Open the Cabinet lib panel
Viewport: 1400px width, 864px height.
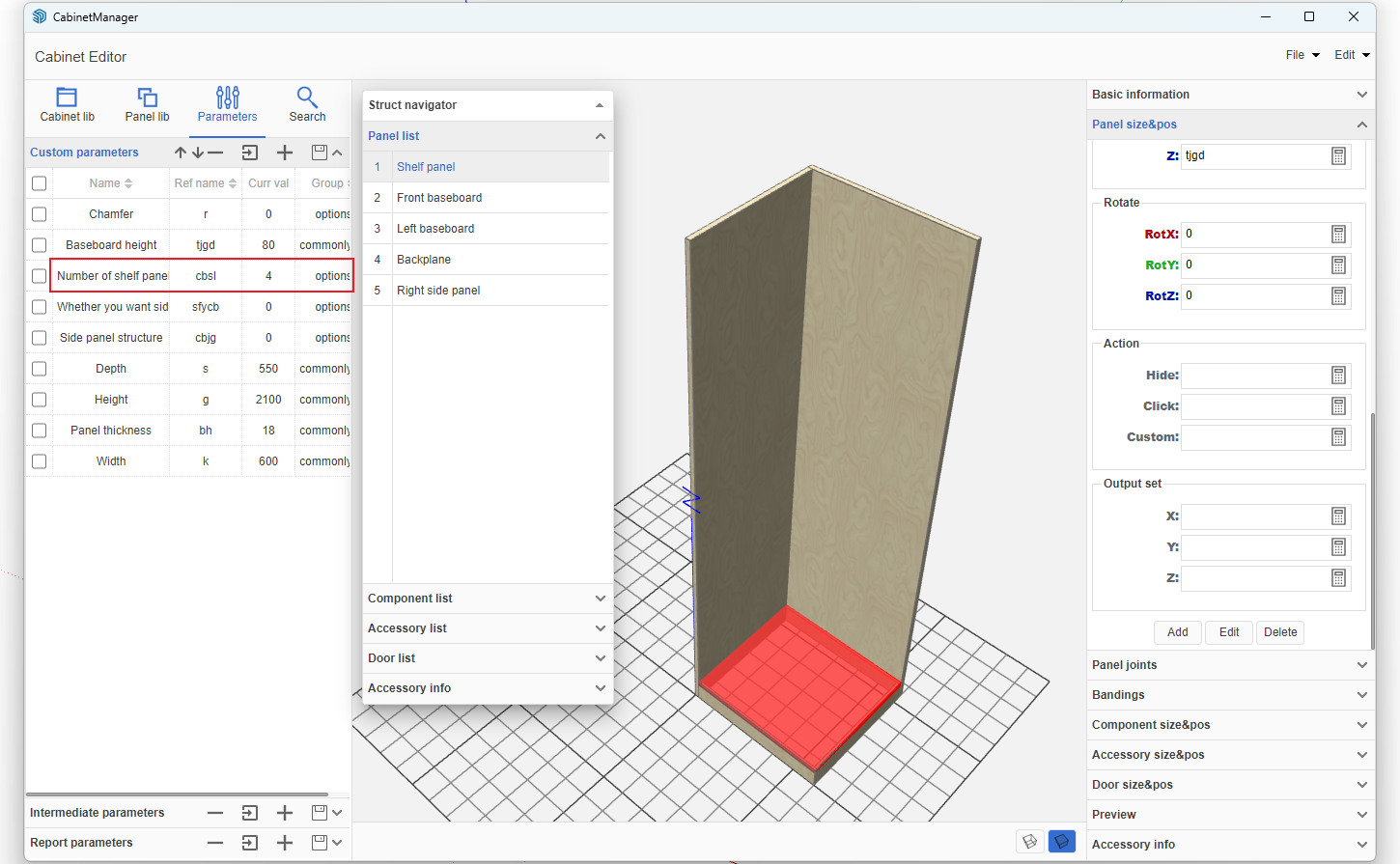pyautogui.click(x=67, y=104)
